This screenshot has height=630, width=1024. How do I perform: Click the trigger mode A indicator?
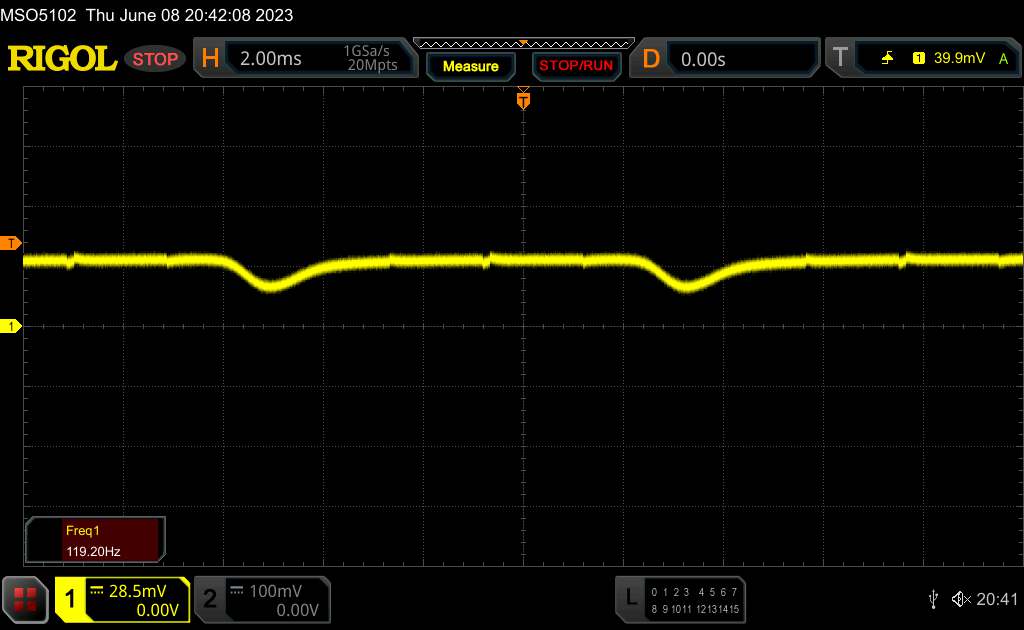click(1003, 59)
